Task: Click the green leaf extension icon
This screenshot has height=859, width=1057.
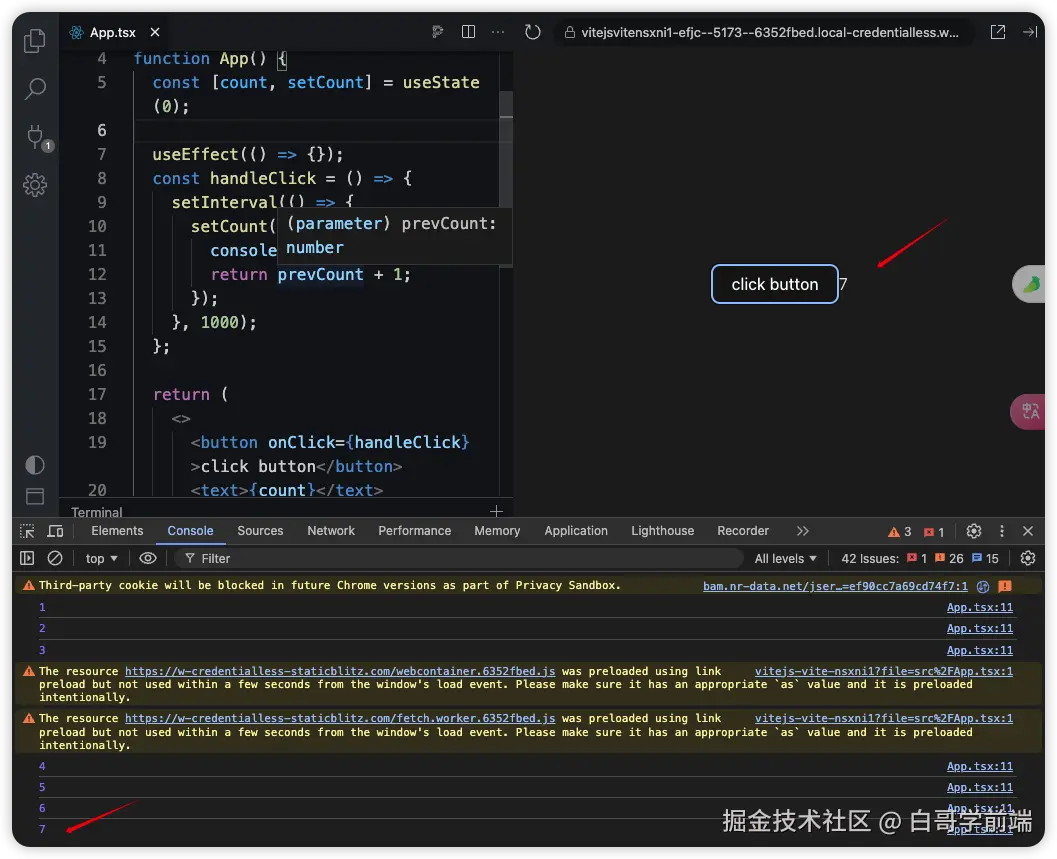Action: pyautogui.click(x=1031, y=285)
